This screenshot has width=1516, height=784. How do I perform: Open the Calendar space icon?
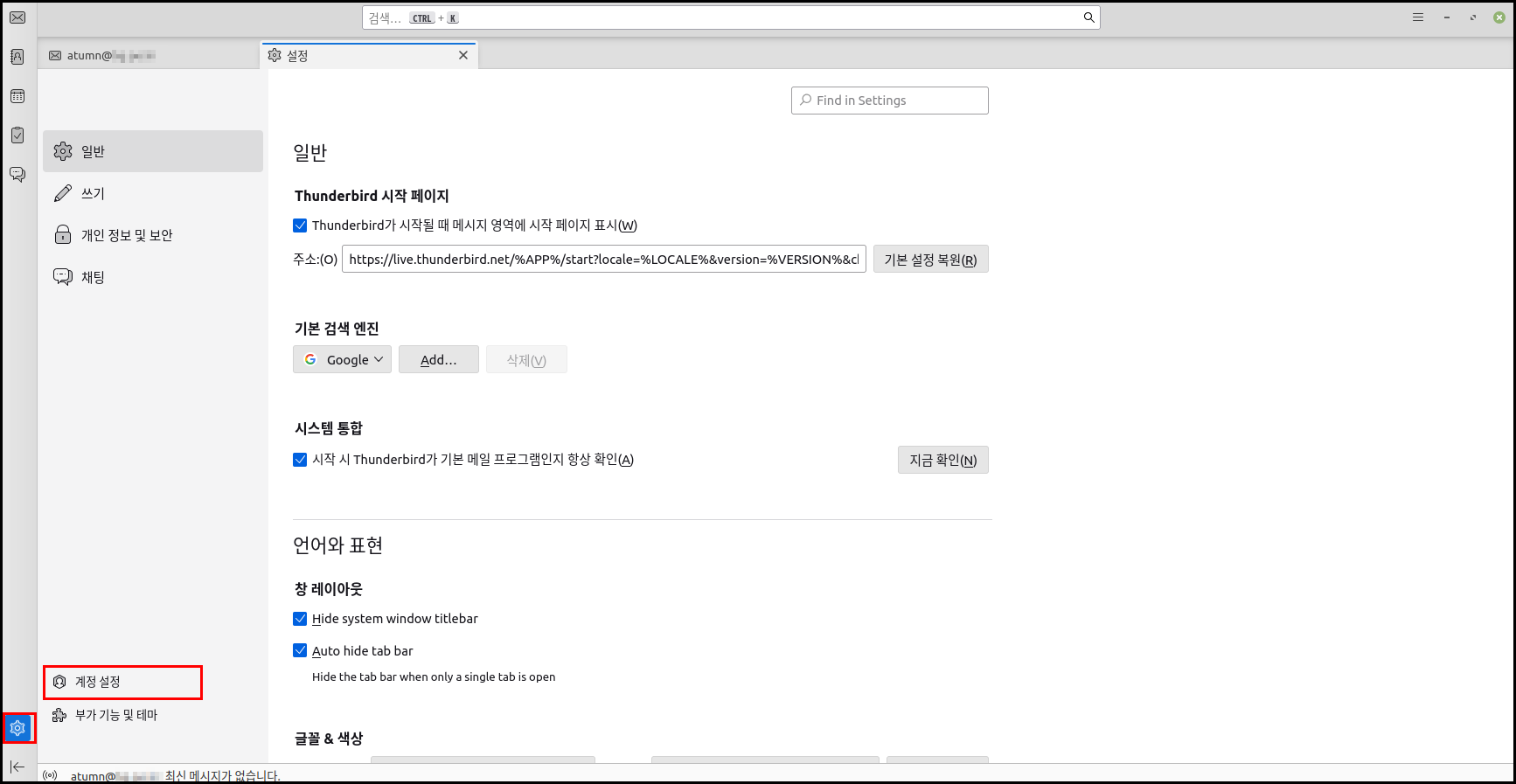point(17,96)
